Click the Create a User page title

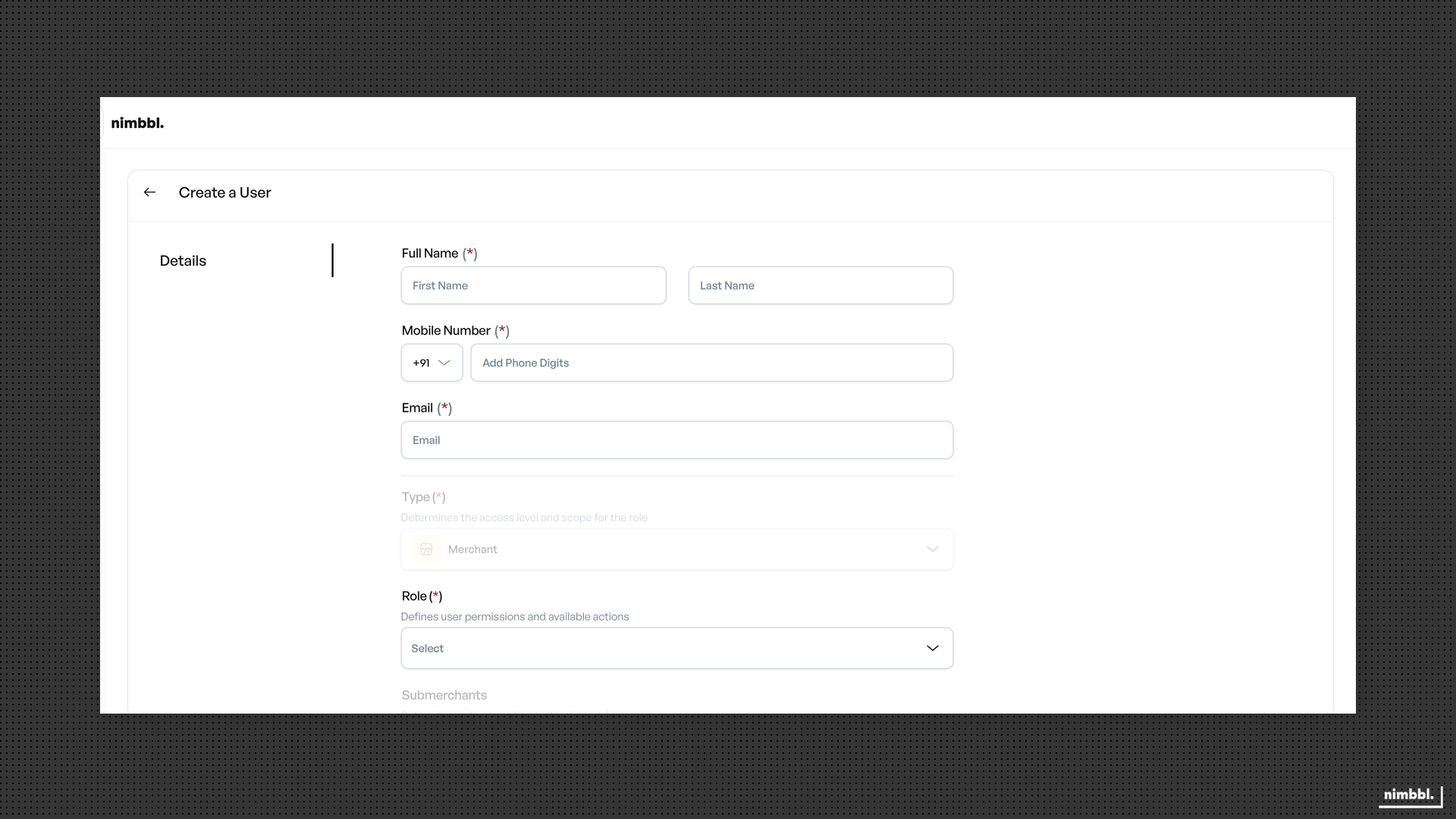[x=224, y=192]
